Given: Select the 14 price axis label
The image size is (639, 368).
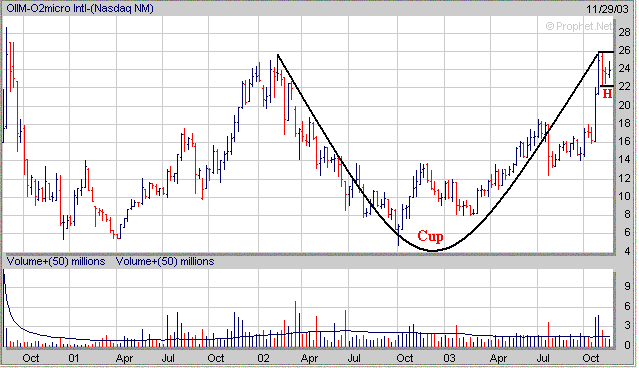Looking at the screenshot, I should pyautogui.click(x=624, y=159).
